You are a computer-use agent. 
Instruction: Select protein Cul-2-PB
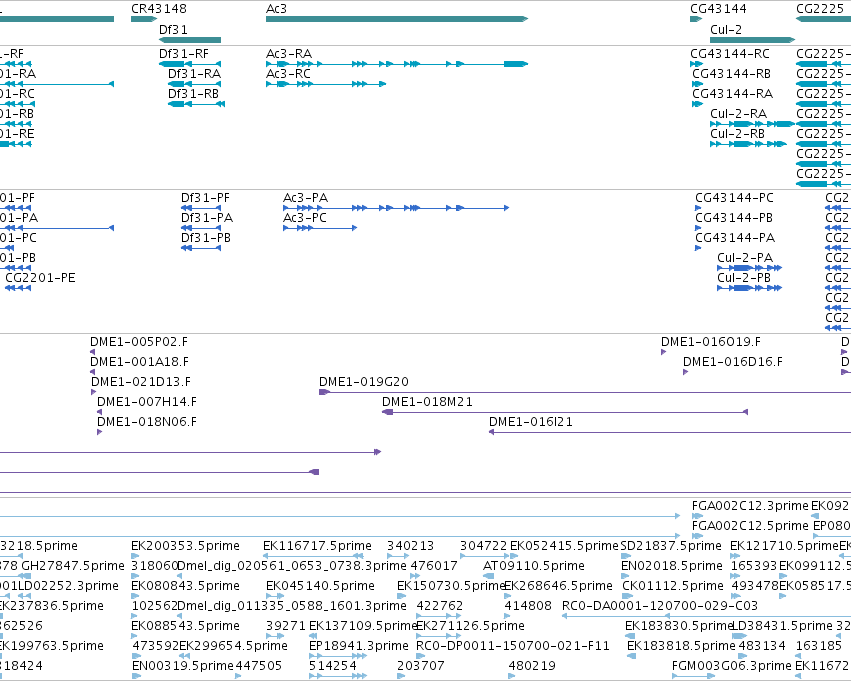[744, 278]
